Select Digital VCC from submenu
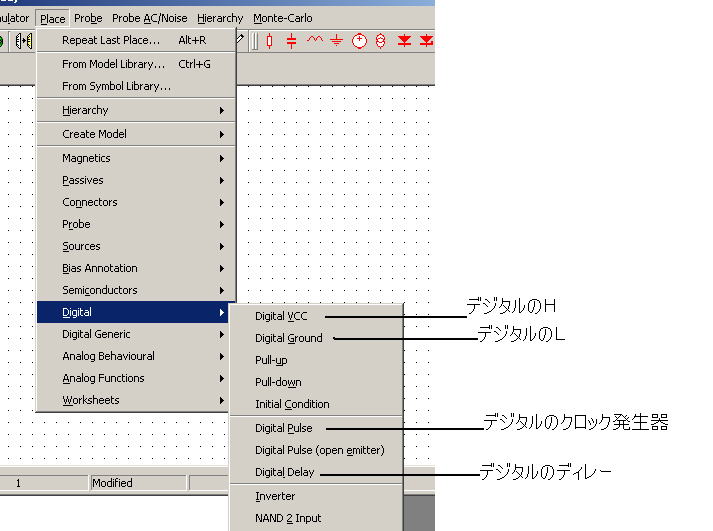This screenshot has height=531, width=713. (316, 316)
